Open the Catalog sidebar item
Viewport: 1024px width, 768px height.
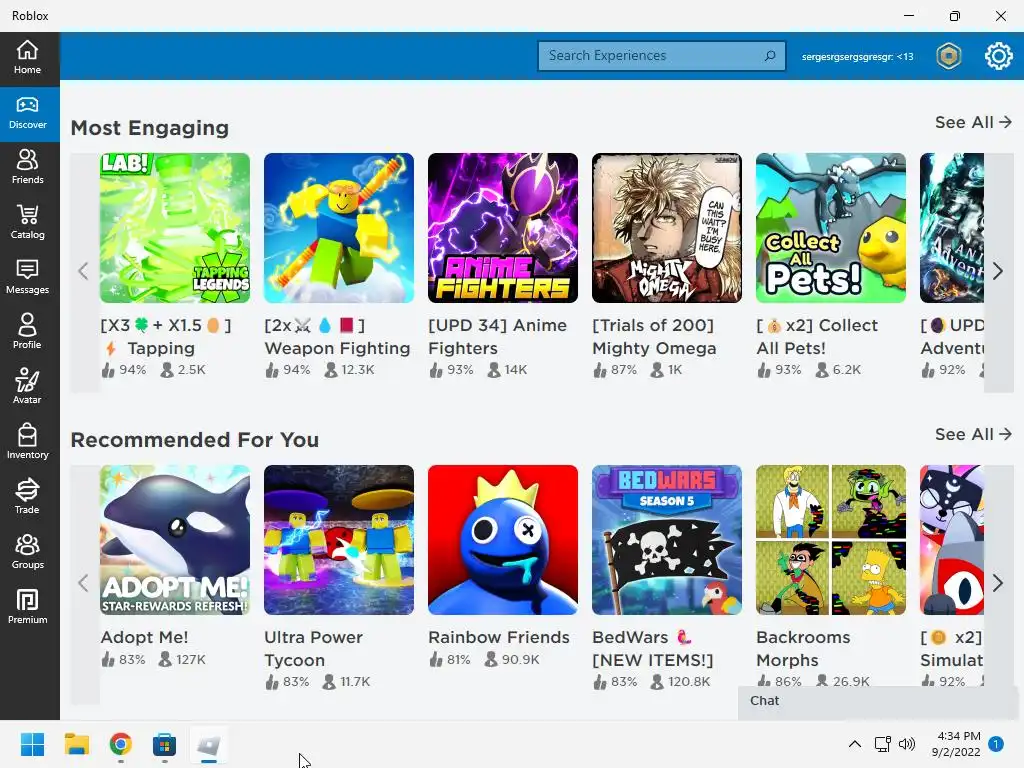tap(27, 222)
